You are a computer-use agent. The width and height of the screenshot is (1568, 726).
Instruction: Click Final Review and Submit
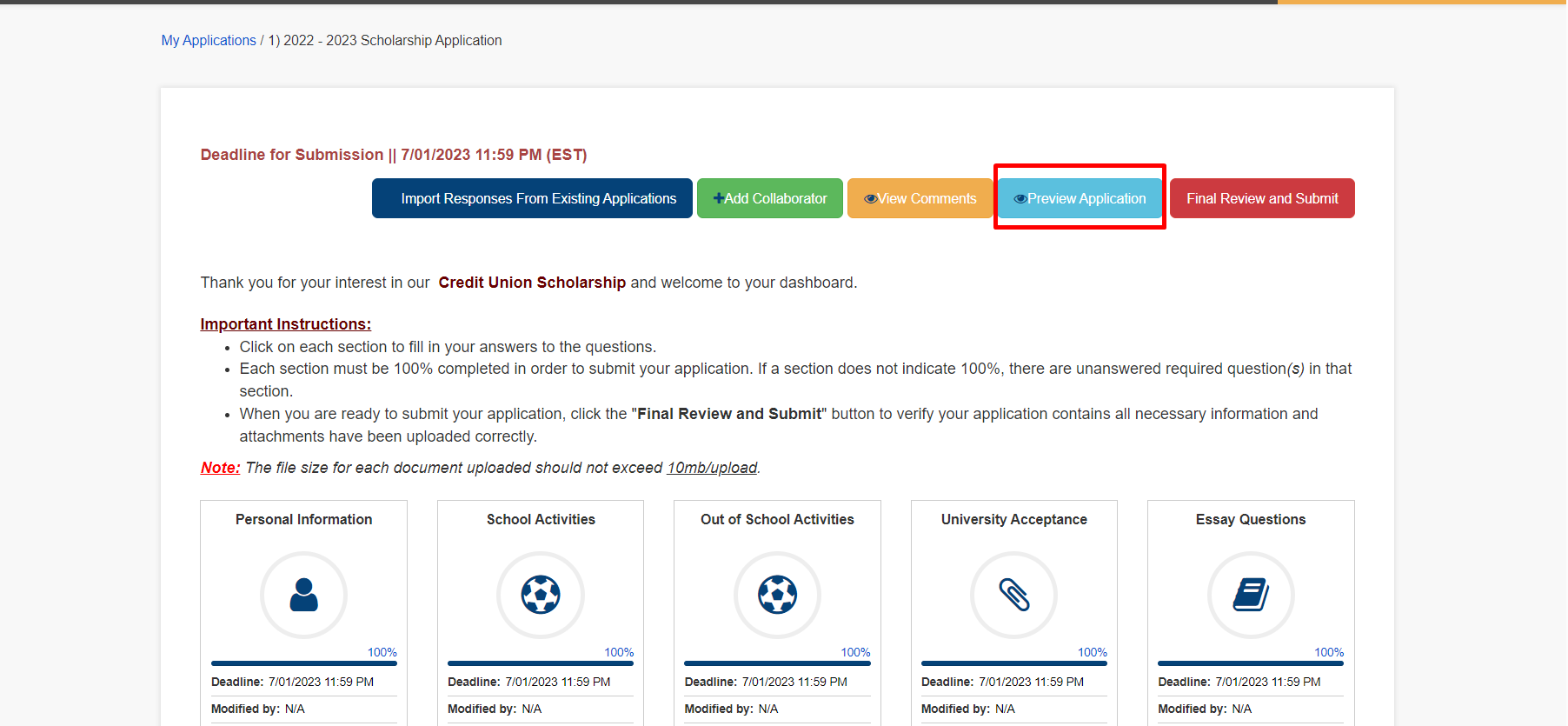pos(1262,198)
